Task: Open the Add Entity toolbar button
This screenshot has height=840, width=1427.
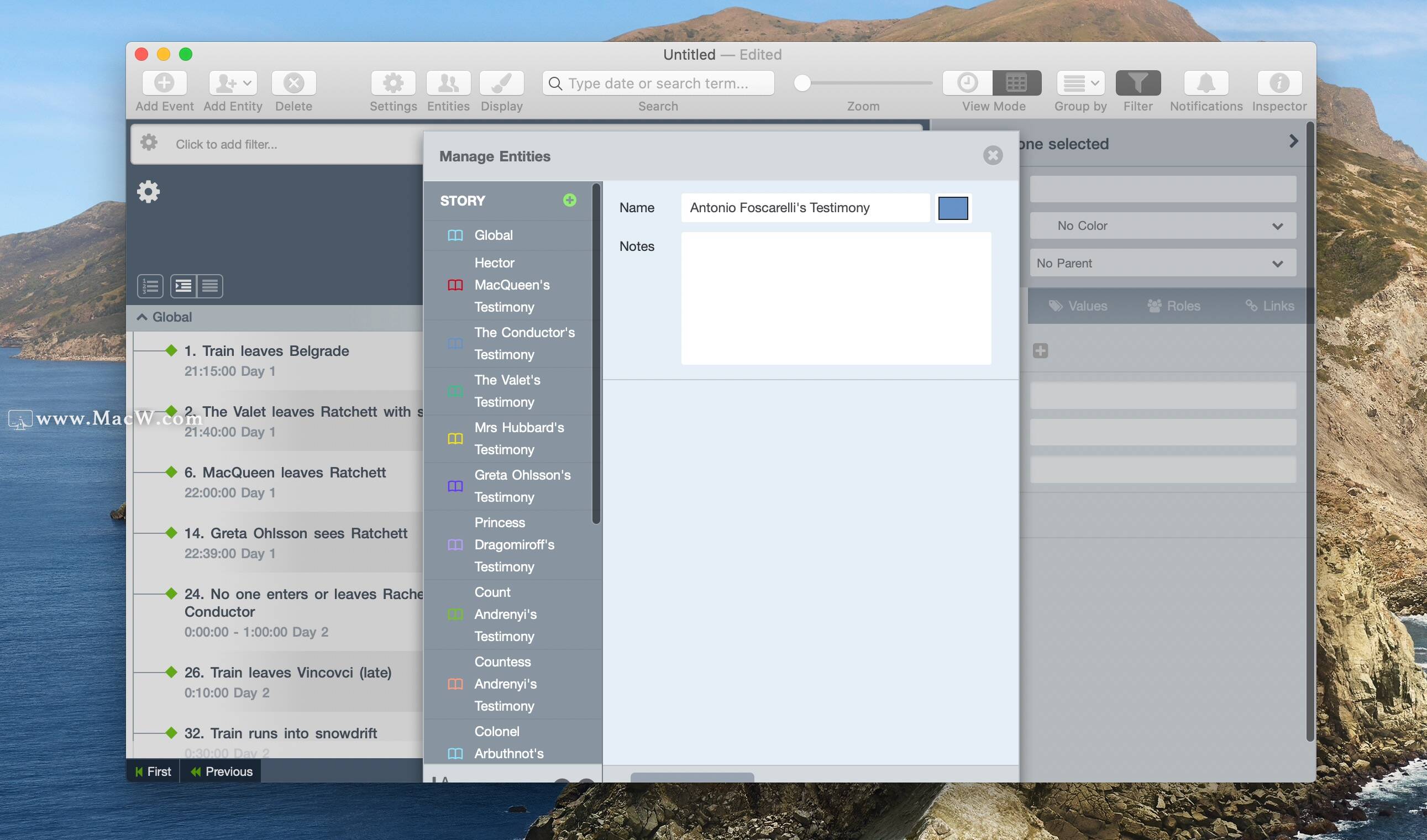Action: point(233,83)
